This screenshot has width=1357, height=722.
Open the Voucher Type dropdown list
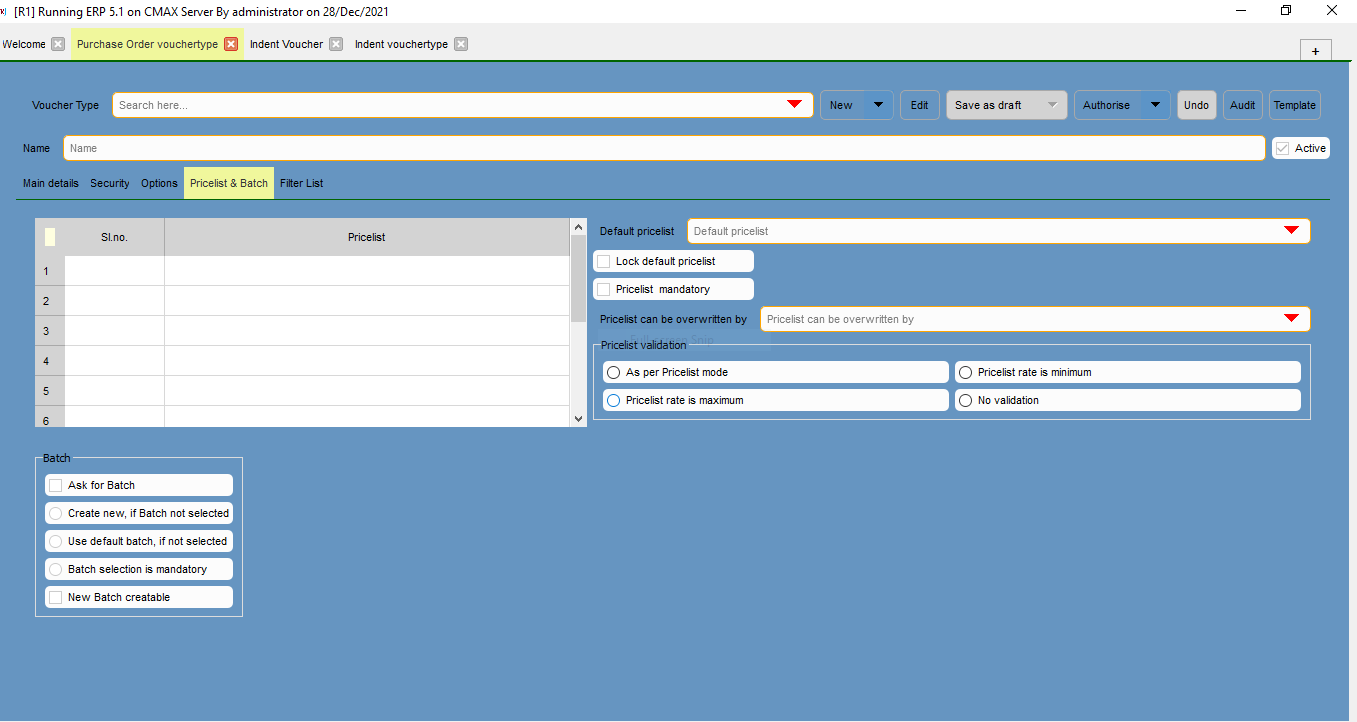794,105
